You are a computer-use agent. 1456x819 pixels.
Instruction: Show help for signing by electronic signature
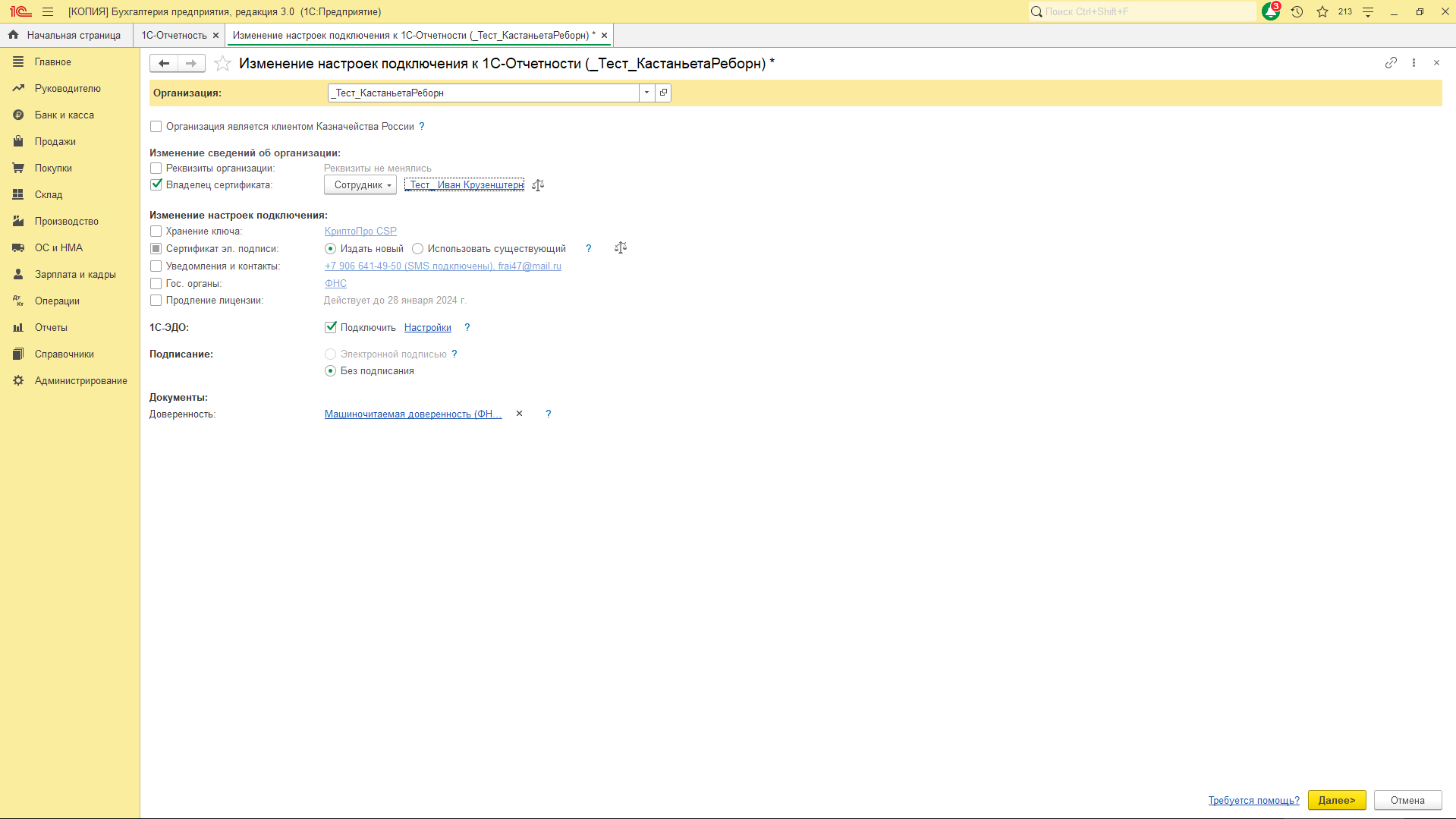(454, 354)
